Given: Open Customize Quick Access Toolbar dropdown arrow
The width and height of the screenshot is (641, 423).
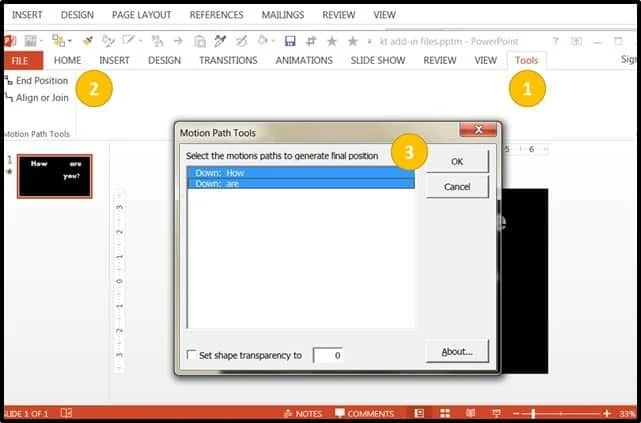Looking at the screenshot, I should coord(370,41).
